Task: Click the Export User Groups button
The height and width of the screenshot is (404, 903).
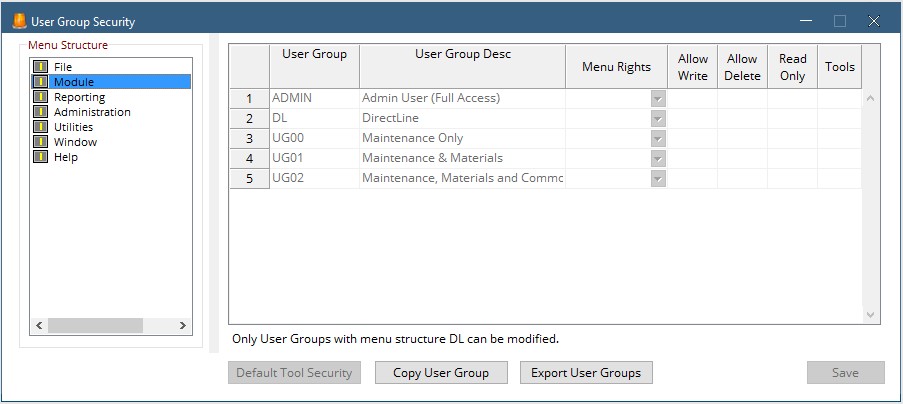Action: click(x=586, y=373)
